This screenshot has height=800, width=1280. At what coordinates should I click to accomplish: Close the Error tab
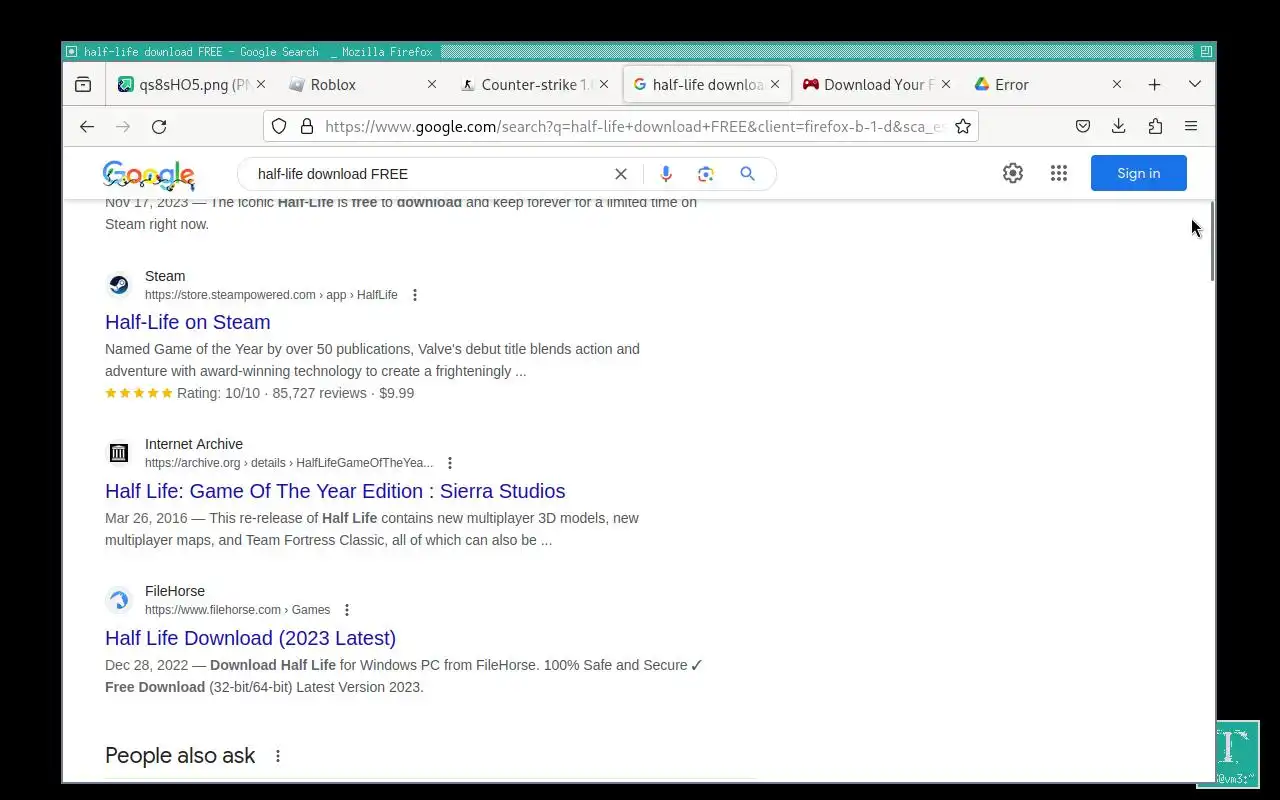[1117, 85]
